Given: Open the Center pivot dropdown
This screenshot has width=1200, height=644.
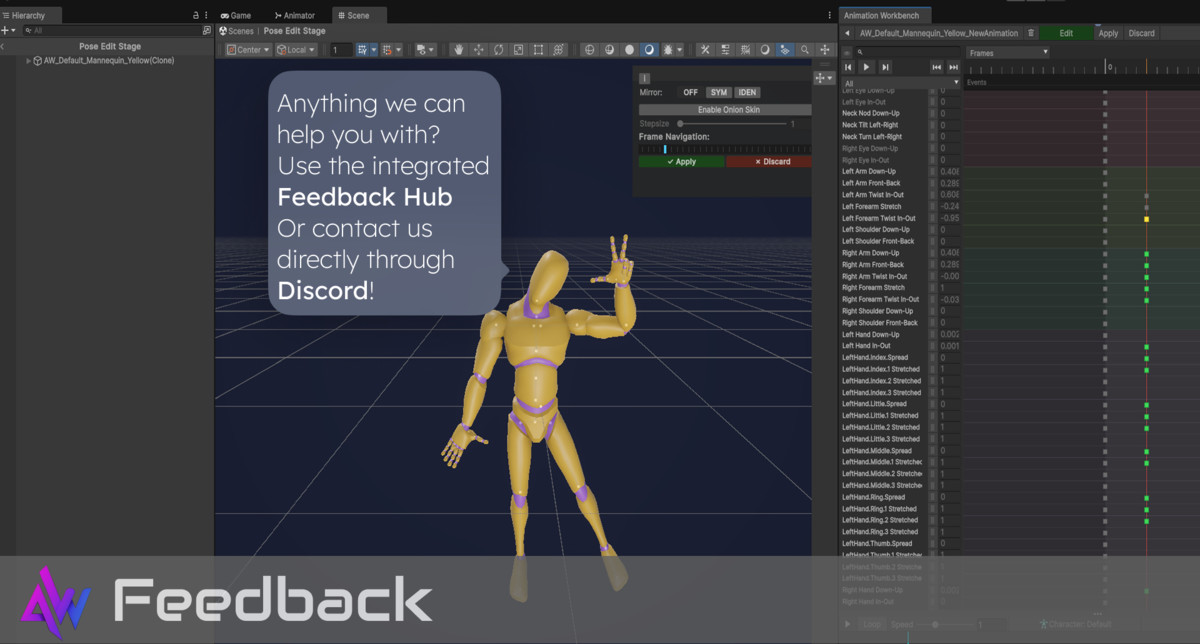Looking at the screenshot, I should pos(248,50).
